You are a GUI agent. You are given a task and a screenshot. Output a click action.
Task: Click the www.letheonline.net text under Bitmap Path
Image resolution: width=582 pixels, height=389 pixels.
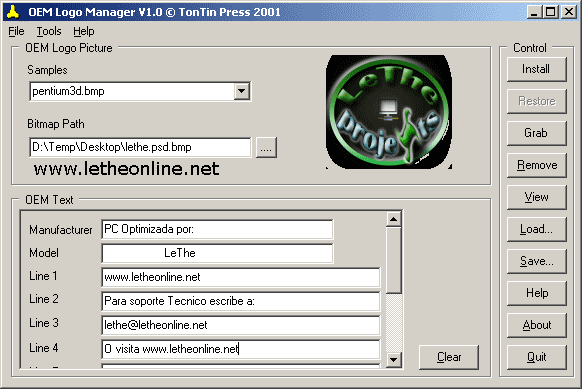[x=127, y=169]
